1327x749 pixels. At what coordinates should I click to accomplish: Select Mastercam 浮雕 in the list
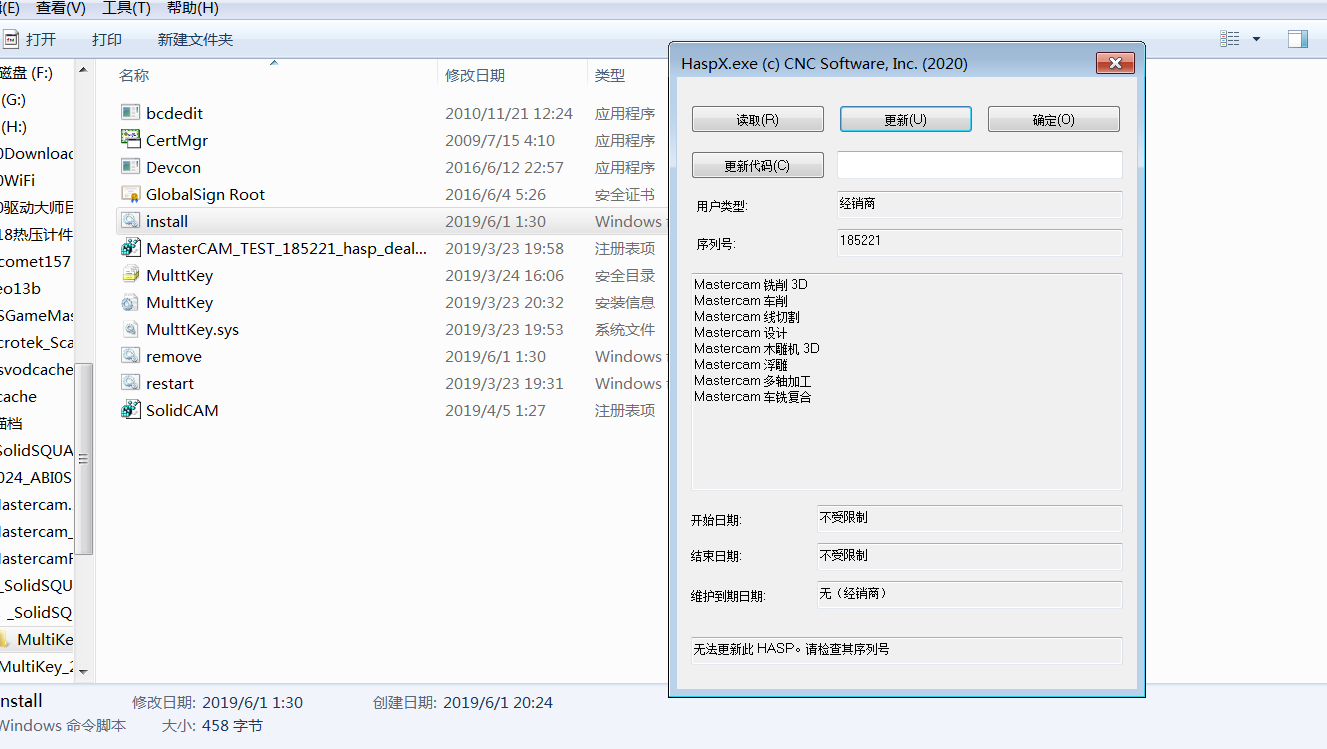(741, 365)
